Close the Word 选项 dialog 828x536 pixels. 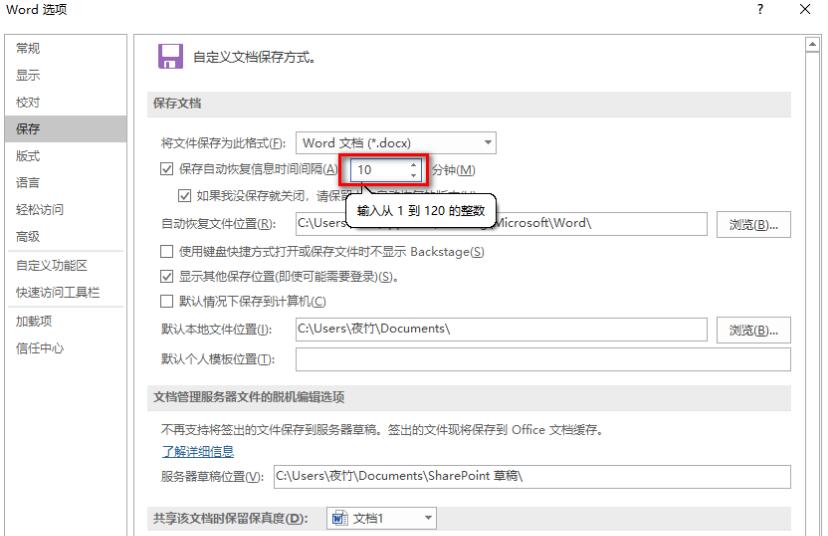(805, 9)
